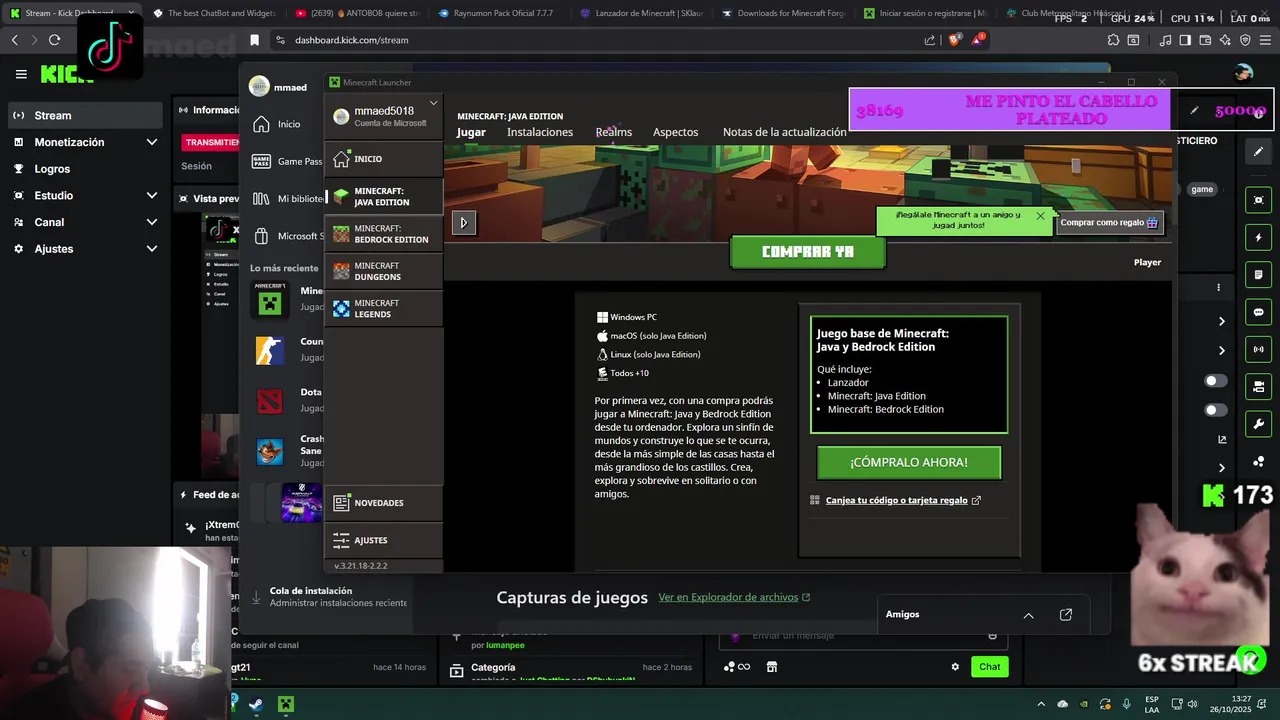Click the green Chat button
Image resolution: width=1280 pixels, height=720 pixels.
click(989, 667)
